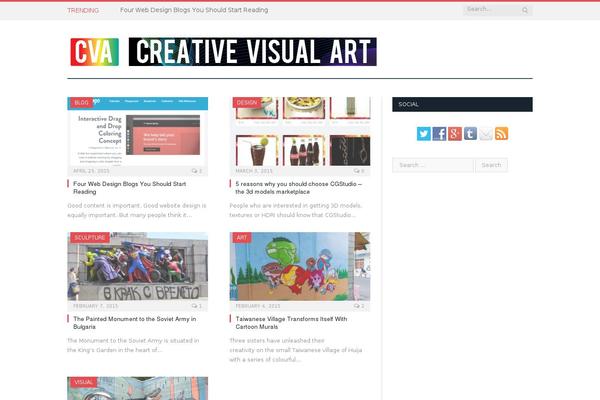This screenshot has width=600, height=400.
Task: Click the comment count icon on CGStudio post
Action: coord(359,171)
